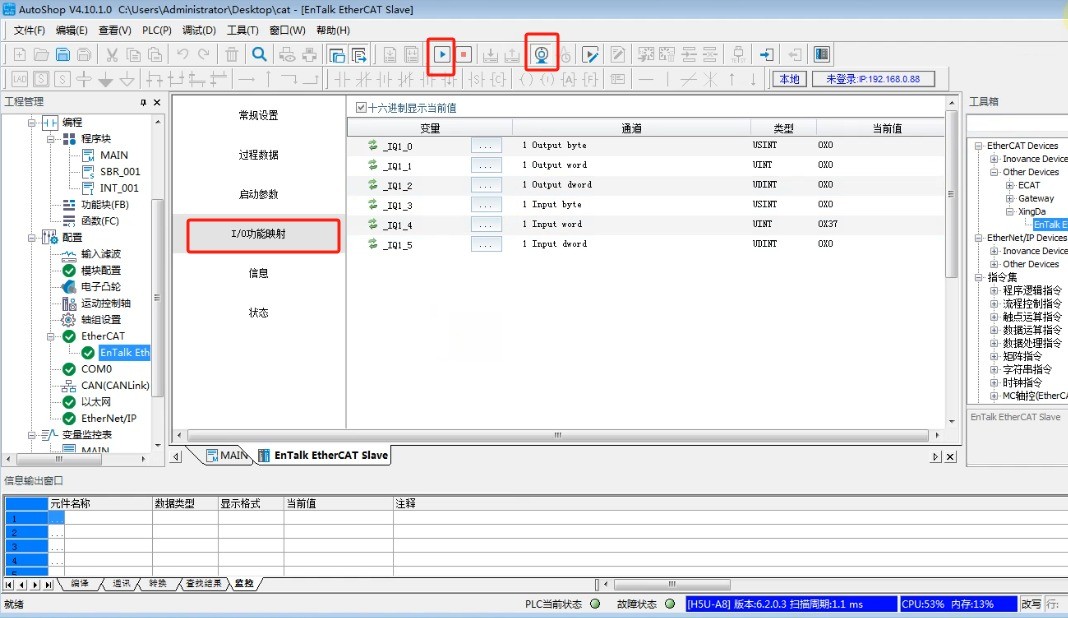This screenshot has height=618, width=1068.
Task: Start monitoring with the monitor icon
Action: [541, 55]
